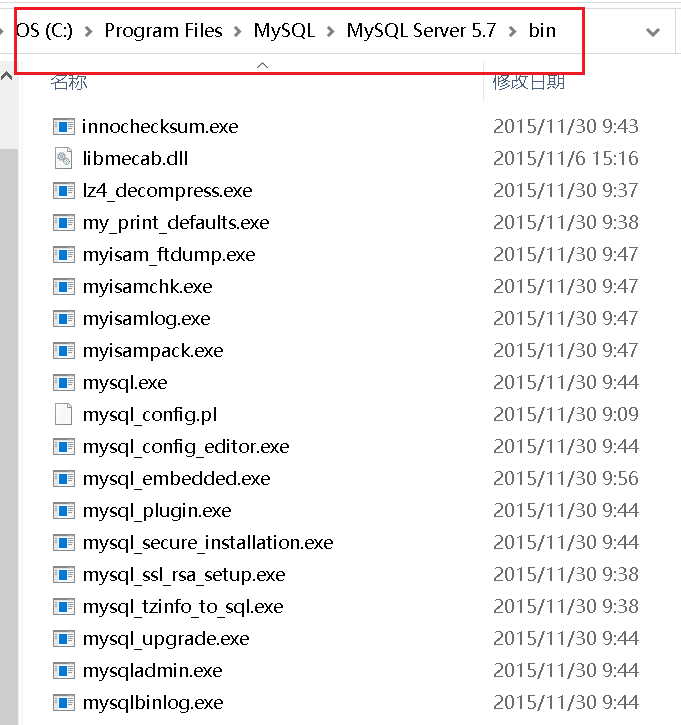This screenshot has height=725, width=681.
Task: Select the file name mysql_config.pl
Action: click(x=150, y=415)
